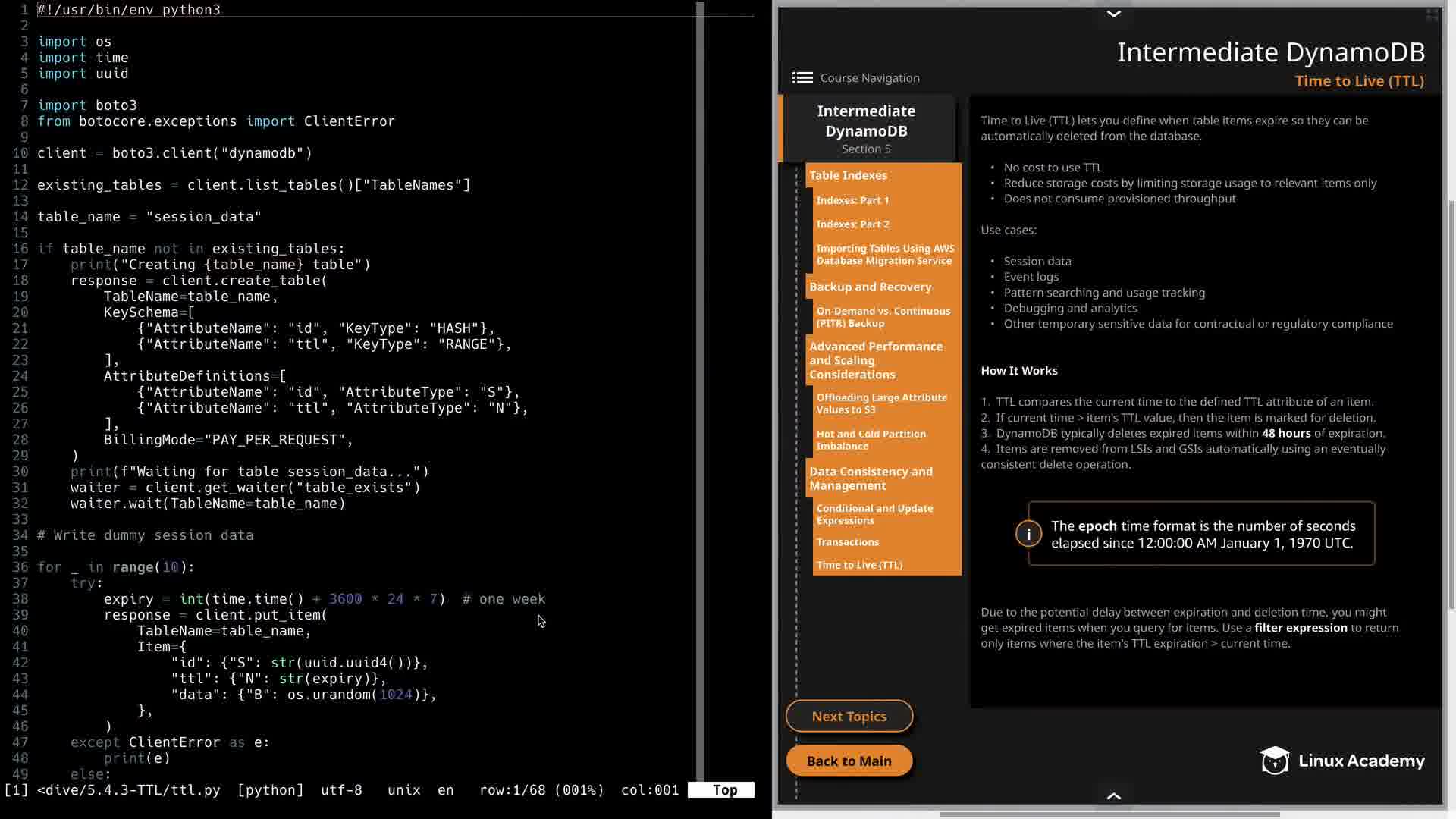This screenshot has width=1456, height=819.
Task: Open Indexes: Part 2 lesson
Action: [x=853, y=224]
